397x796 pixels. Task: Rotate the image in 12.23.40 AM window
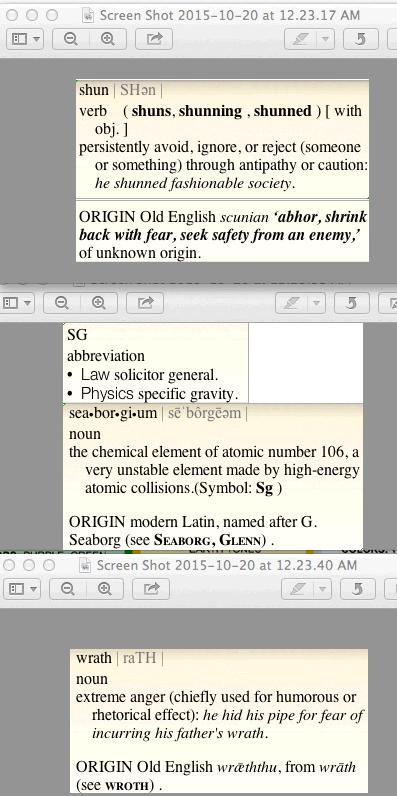click(x=357, y=588)
